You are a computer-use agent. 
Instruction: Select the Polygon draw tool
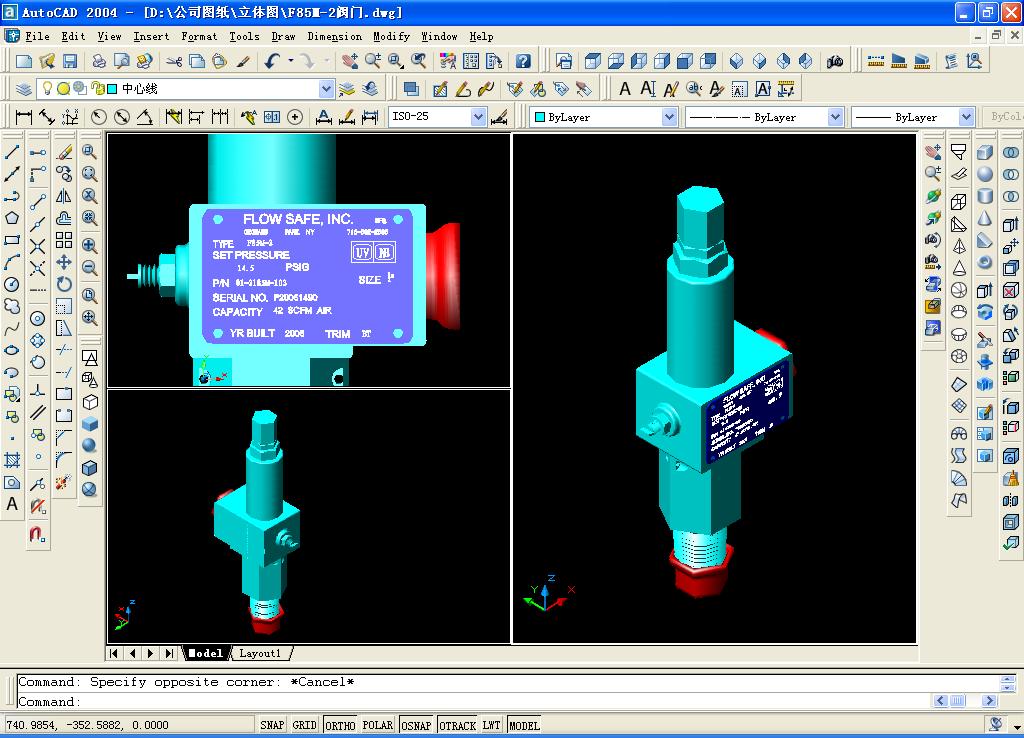pyautogui.click(x=12, y=218)
